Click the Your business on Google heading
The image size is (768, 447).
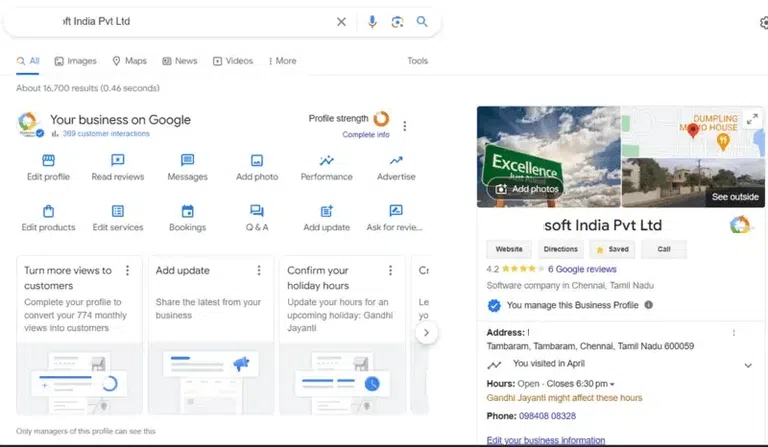[x=120, y=119]
